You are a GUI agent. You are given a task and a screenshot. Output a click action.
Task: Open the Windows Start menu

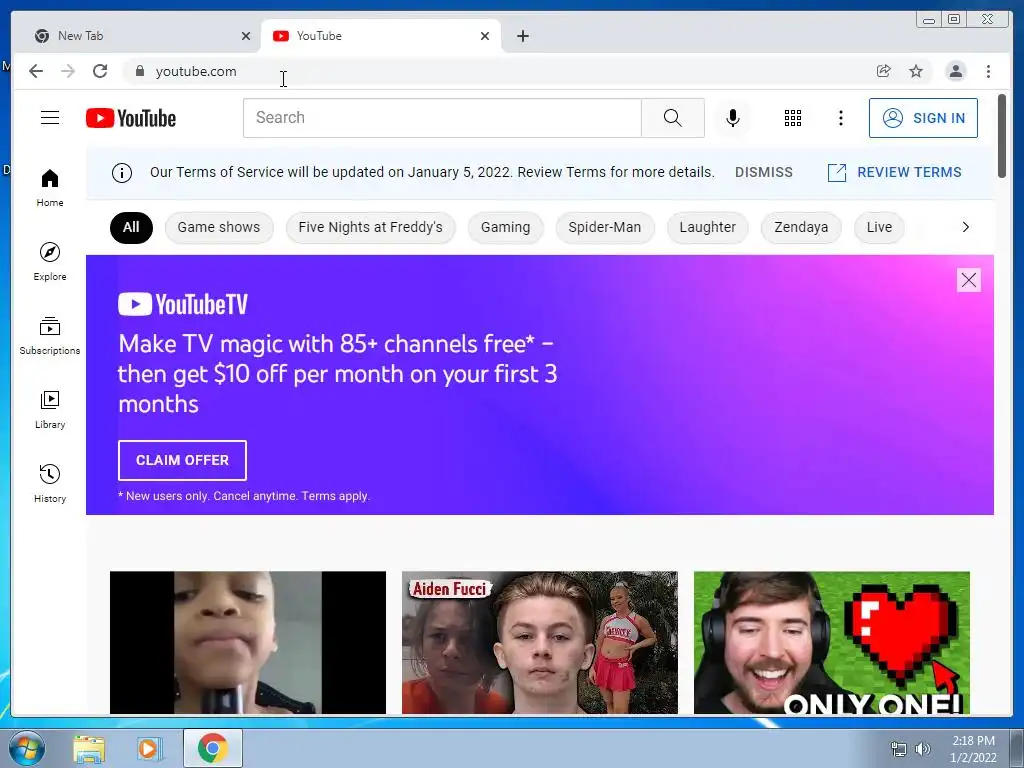pos(27,748)
